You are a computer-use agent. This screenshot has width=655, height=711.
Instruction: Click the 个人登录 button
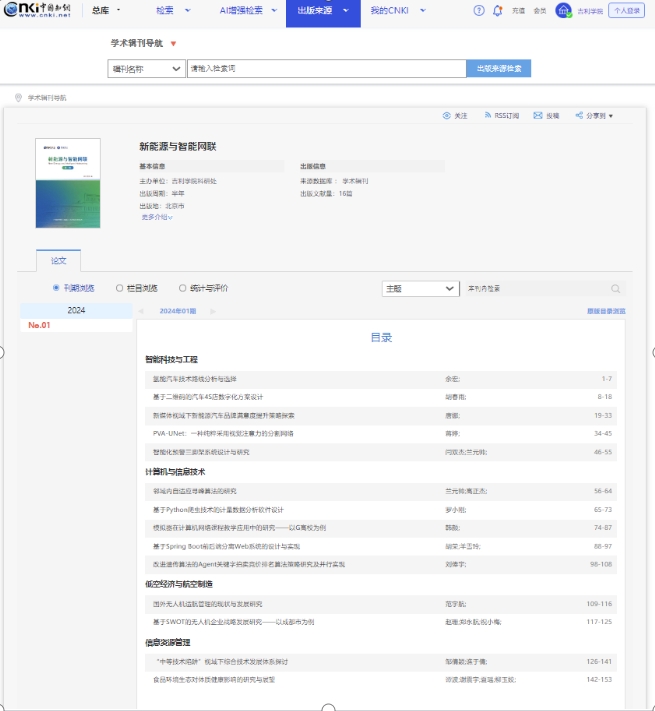tap(626, 10)
